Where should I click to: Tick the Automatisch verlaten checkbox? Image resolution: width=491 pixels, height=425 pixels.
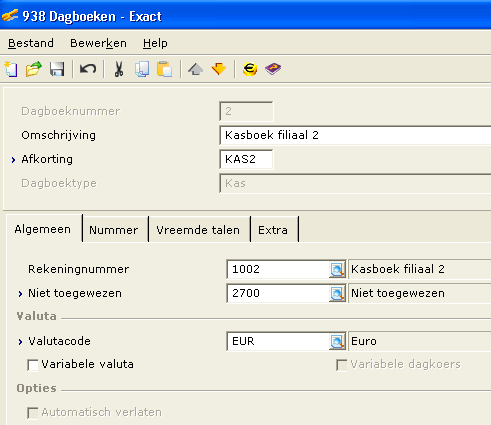33,413
